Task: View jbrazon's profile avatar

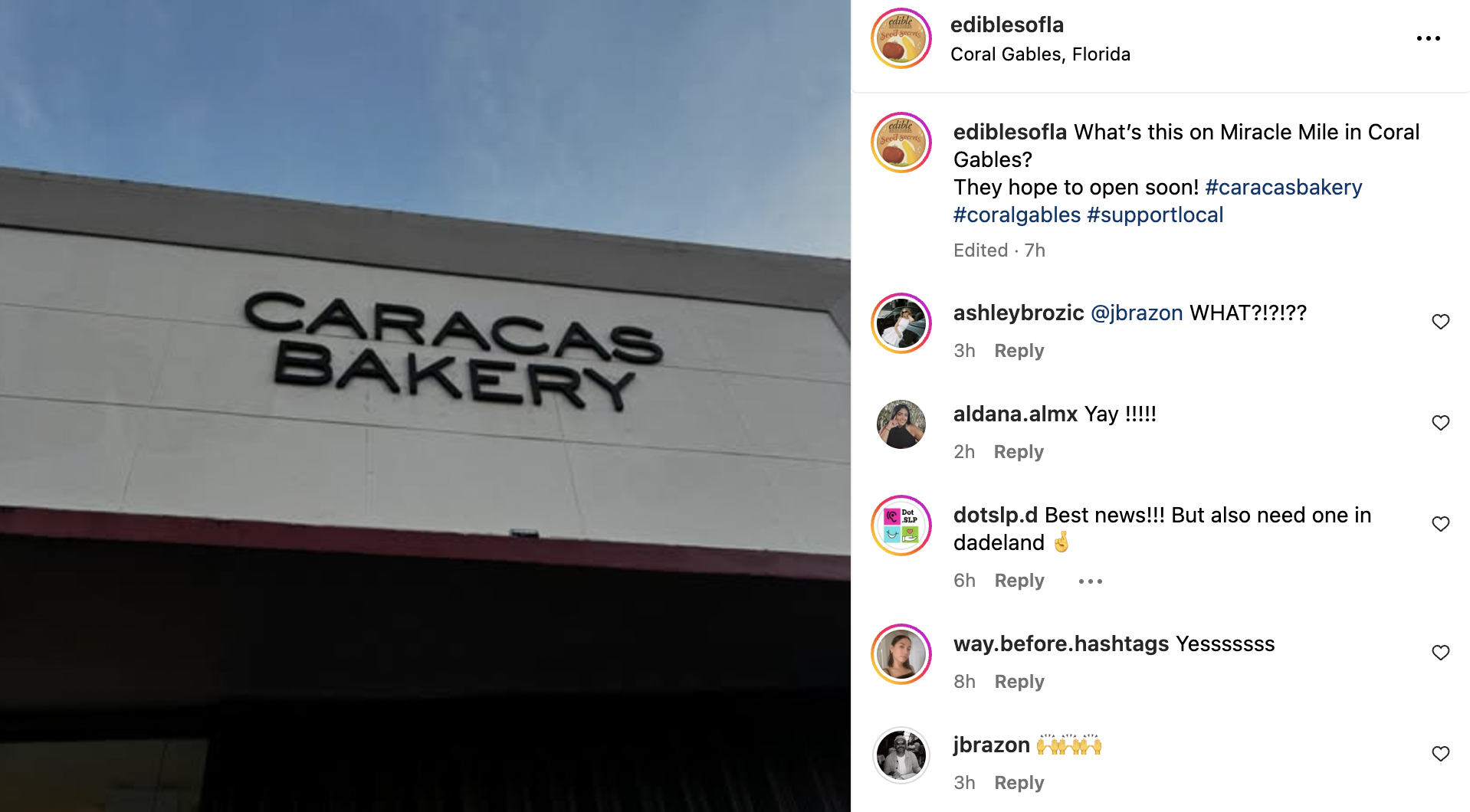Action: coord(901,755)
